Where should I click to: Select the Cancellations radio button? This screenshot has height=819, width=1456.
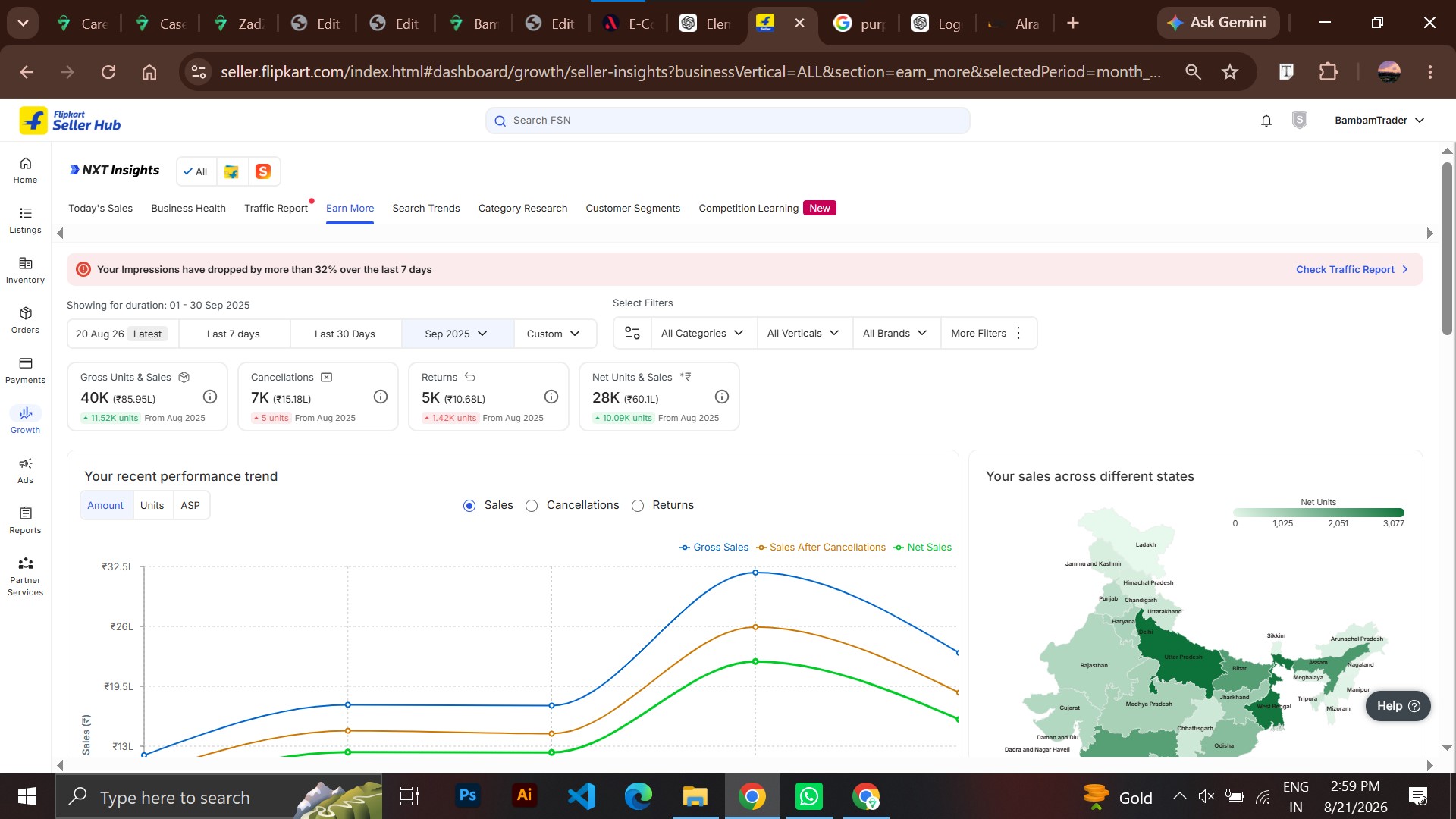[532, 506]
